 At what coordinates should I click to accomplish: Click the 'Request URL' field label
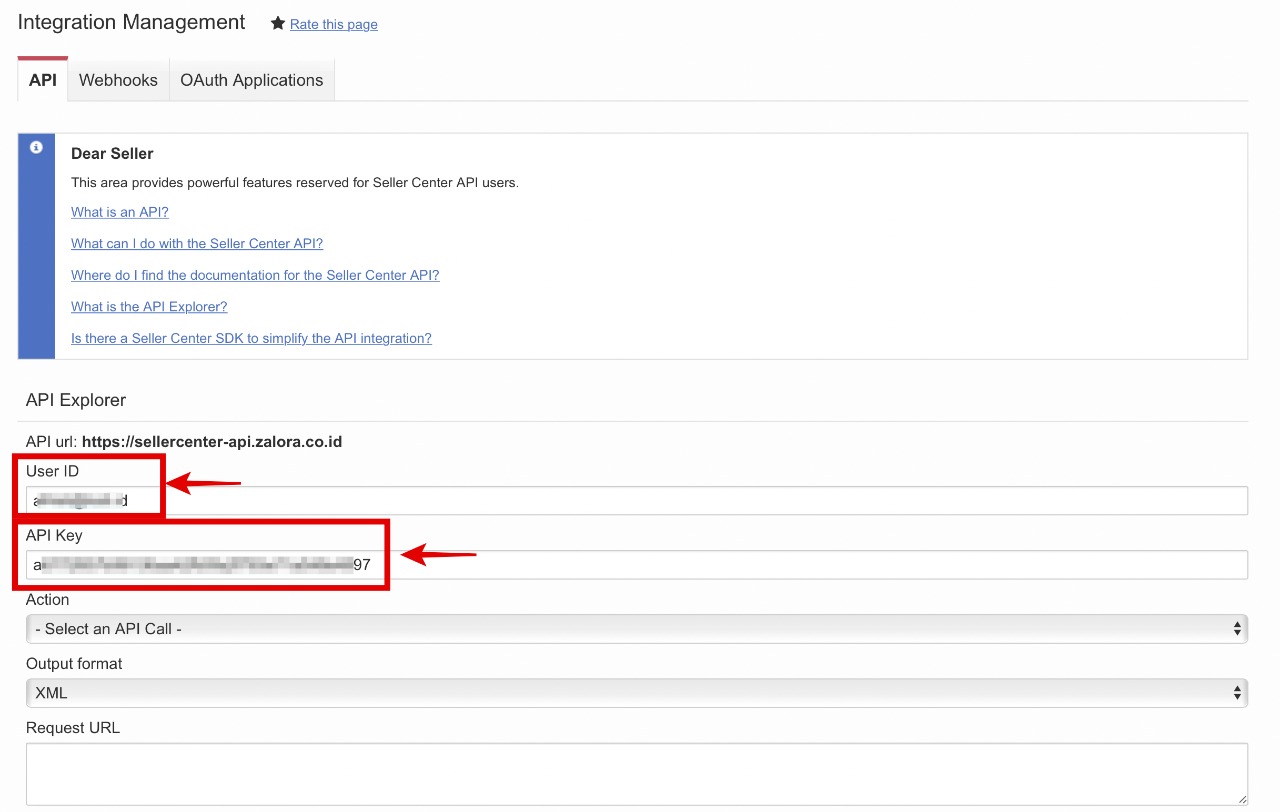(73, 728)
